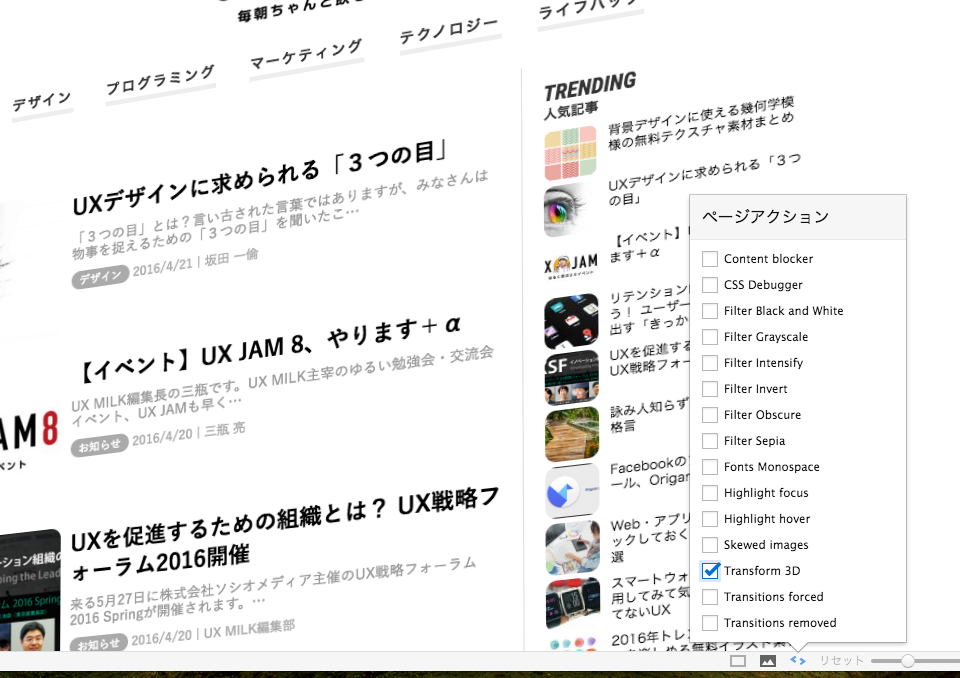Image resolution: width=960 pixels, height=678 pixels.
Task: Toggle the Filter Invert checkbox
Action: 710,389
